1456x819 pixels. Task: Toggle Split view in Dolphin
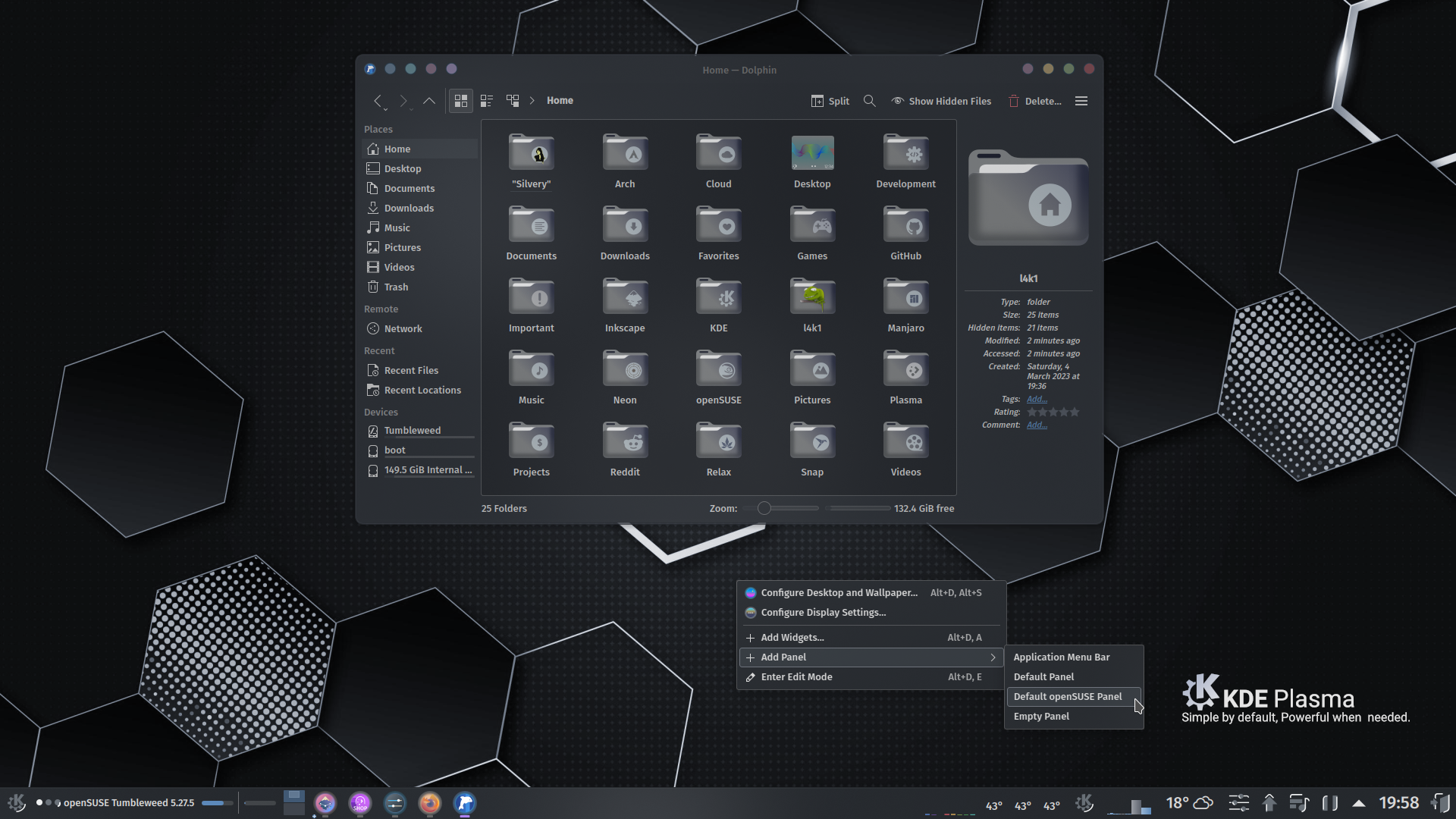pos(830,101)
